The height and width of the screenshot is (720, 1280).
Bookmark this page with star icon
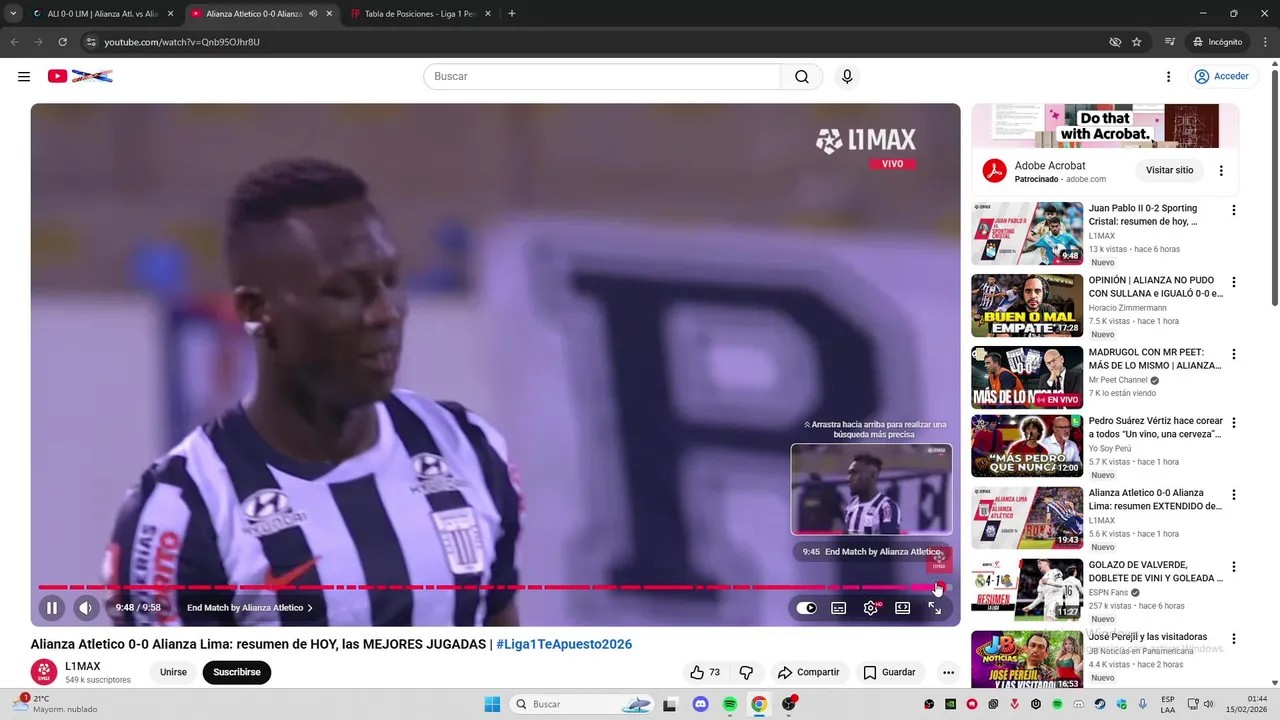pos(1137,42)
